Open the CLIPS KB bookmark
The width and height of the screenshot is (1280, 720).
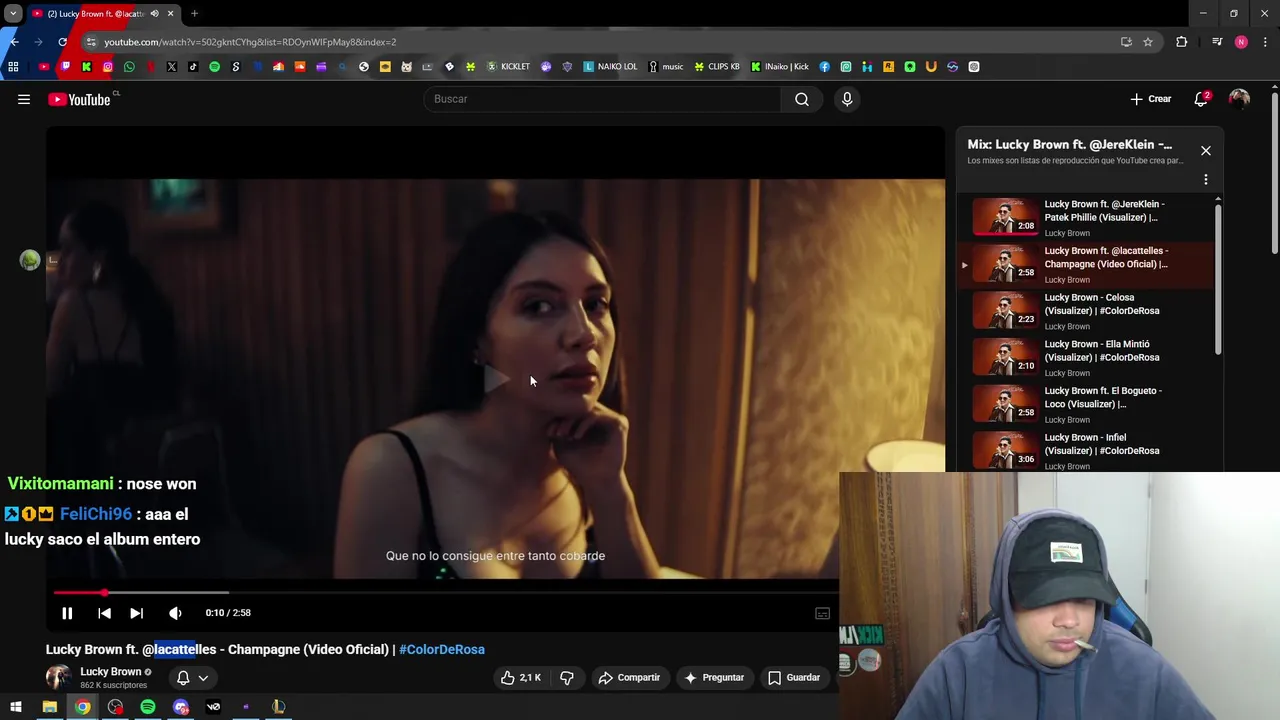coord(716,67)
